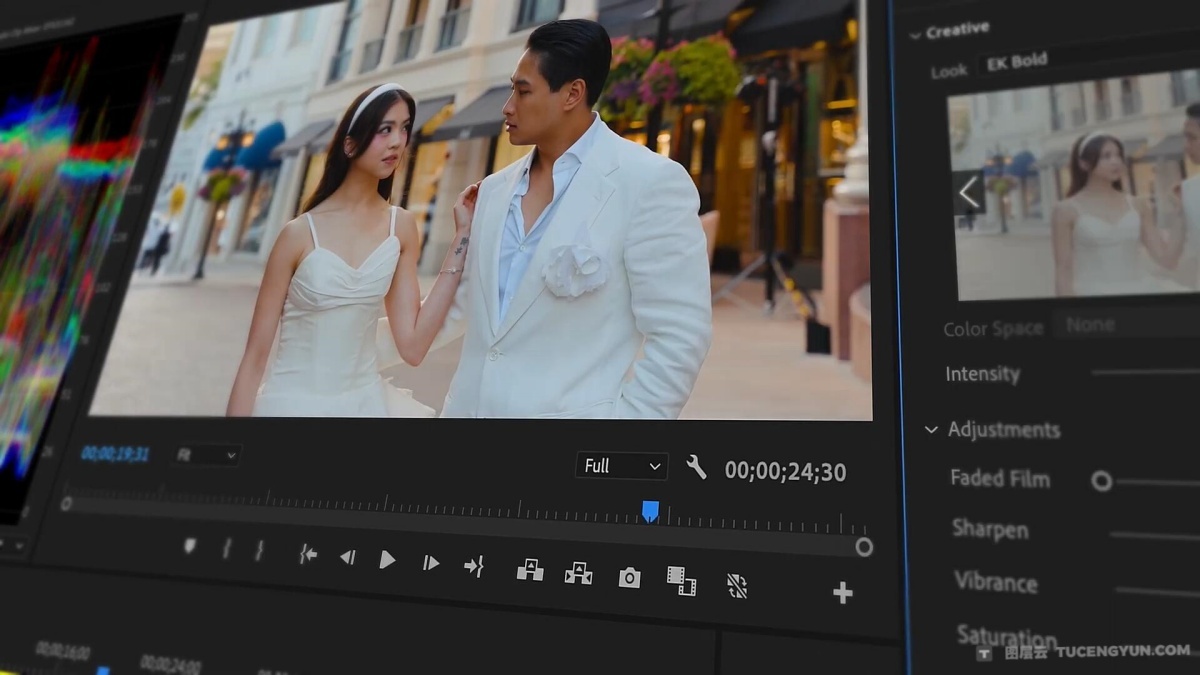Click the Intensity slider track
The image size is (1200, 675).
coord(1146,372)
